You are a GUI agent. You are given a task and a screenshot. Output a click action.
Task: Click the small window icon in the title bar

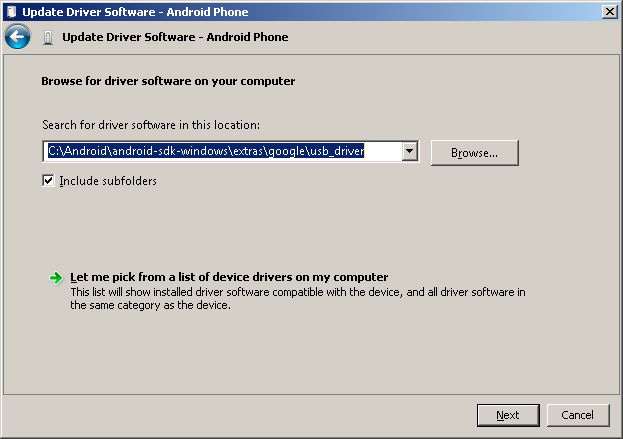tap(10, 11)
